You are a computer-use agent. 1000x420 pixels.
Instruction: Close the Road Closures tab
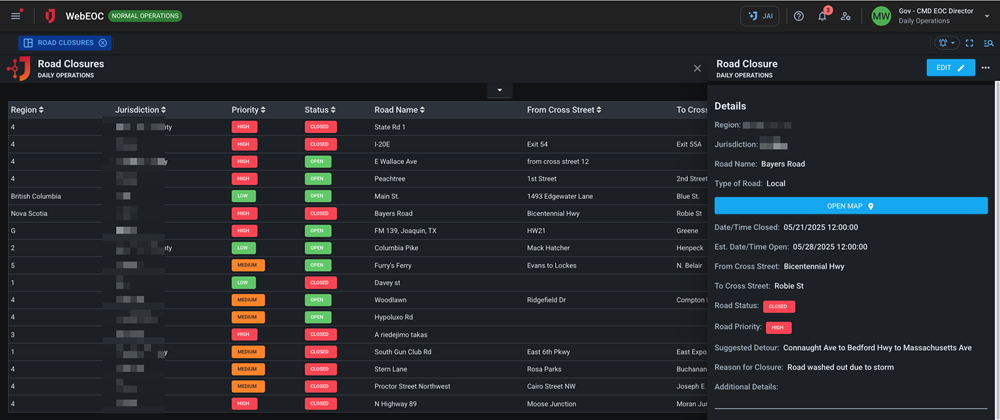click(x=103, y=43)
